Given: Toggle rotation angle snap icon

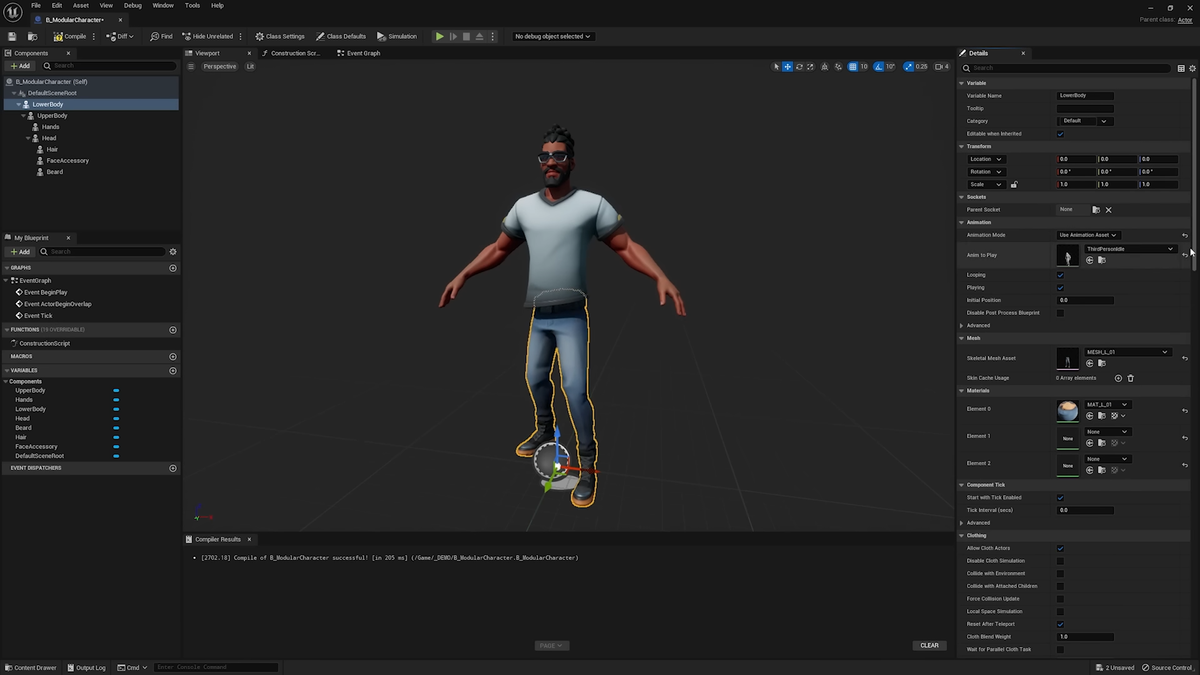Looking at the screenshot, I should (878, 67).
